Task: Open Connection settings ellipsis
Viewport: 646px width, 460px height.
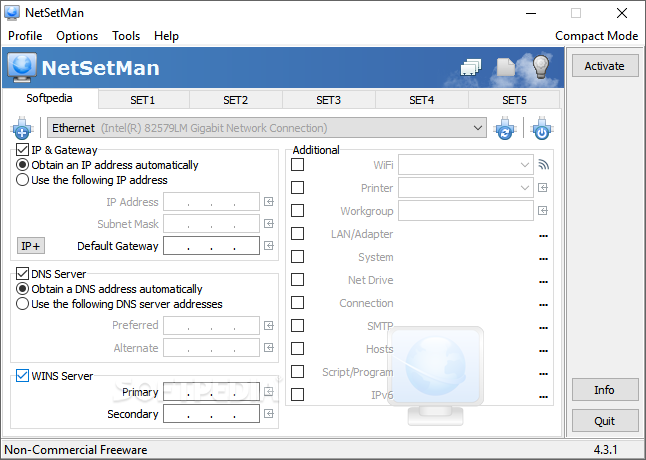Action: click(543, 305)
